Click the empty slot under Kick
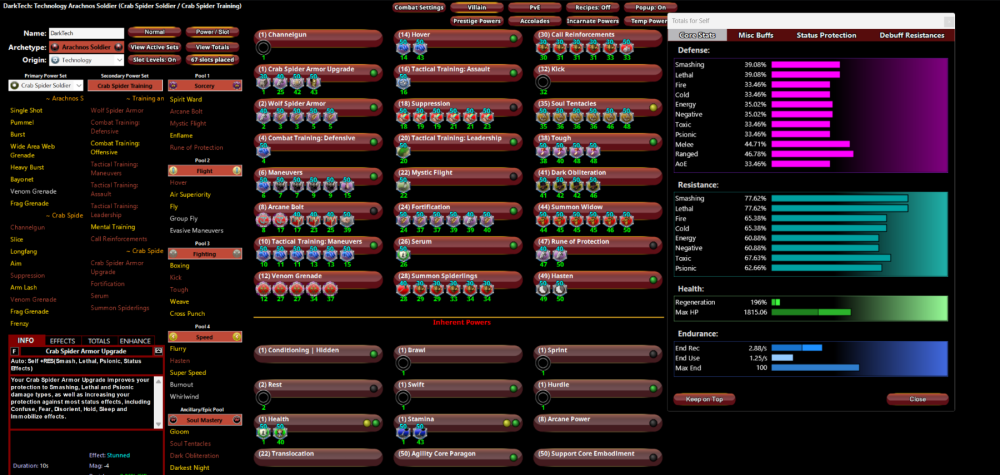The height and width of the screenshot is (475, 1000). tap(543, 82)
